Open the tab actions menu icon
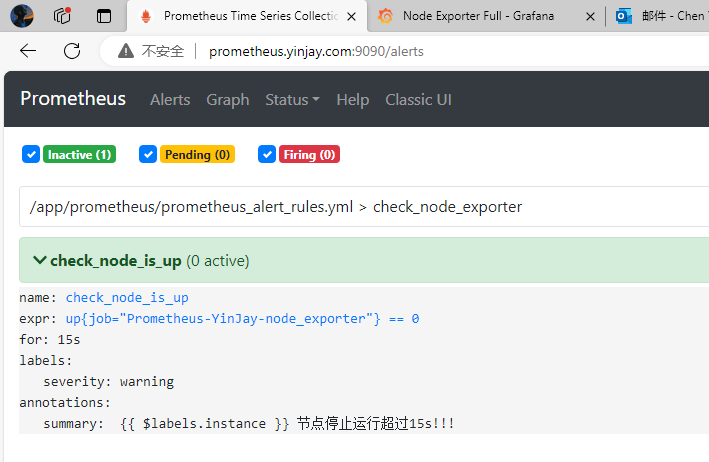This screenshot has height=462, width=709. click(104, 16)
